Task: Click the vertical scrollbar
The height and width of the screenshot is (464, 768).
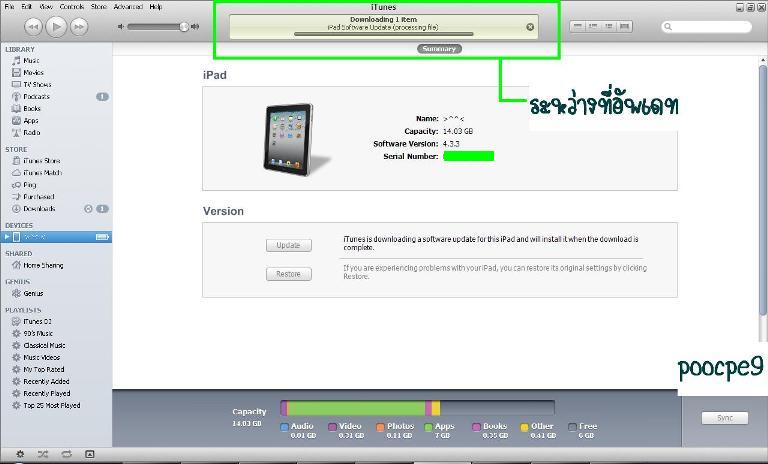Action: pyautogui.click(x=763, y=191)
